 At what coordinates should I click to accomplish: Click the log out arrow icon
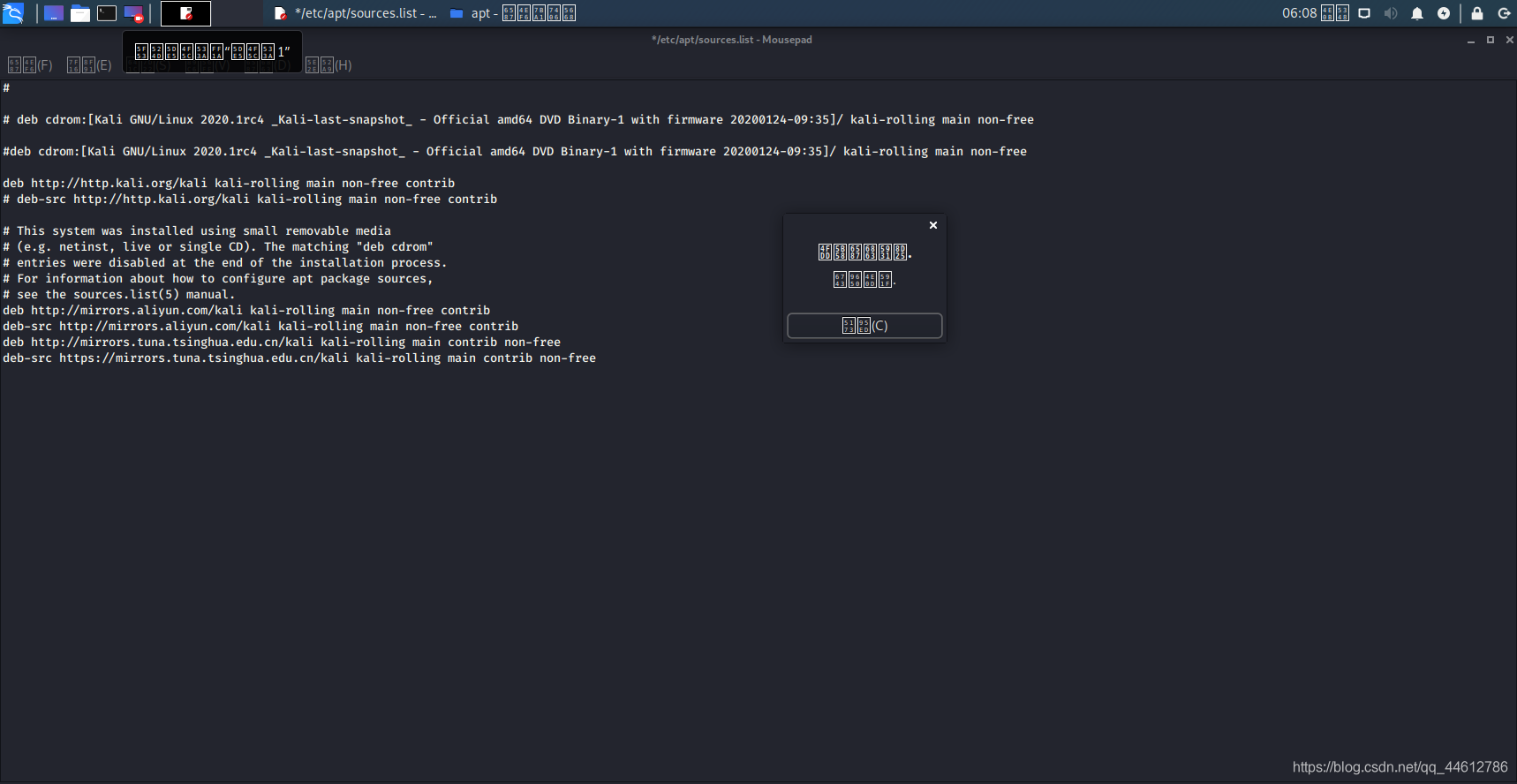[1504, 13]
